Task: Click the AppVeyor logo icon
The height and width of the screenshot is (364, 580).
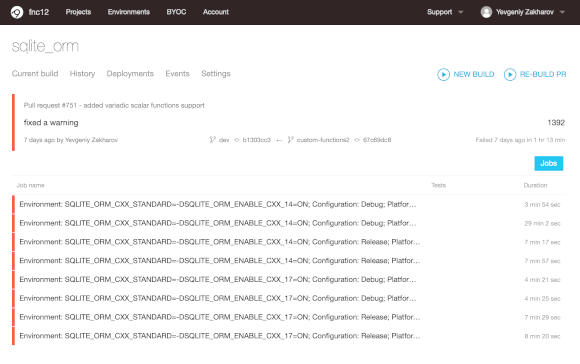Action: [17, 12]
